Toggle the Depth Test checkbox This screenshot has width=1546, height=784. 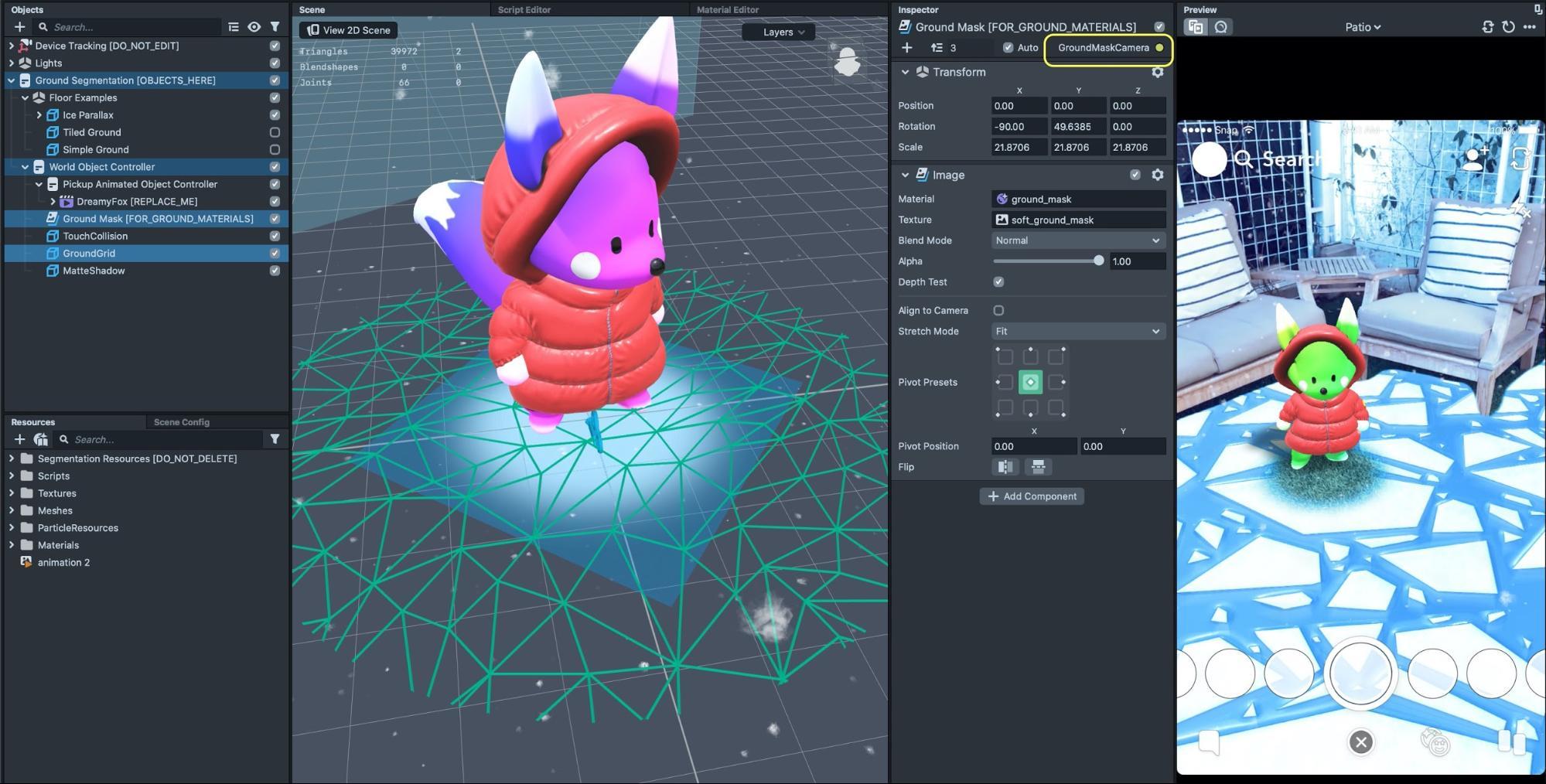[x=998, y=282]
